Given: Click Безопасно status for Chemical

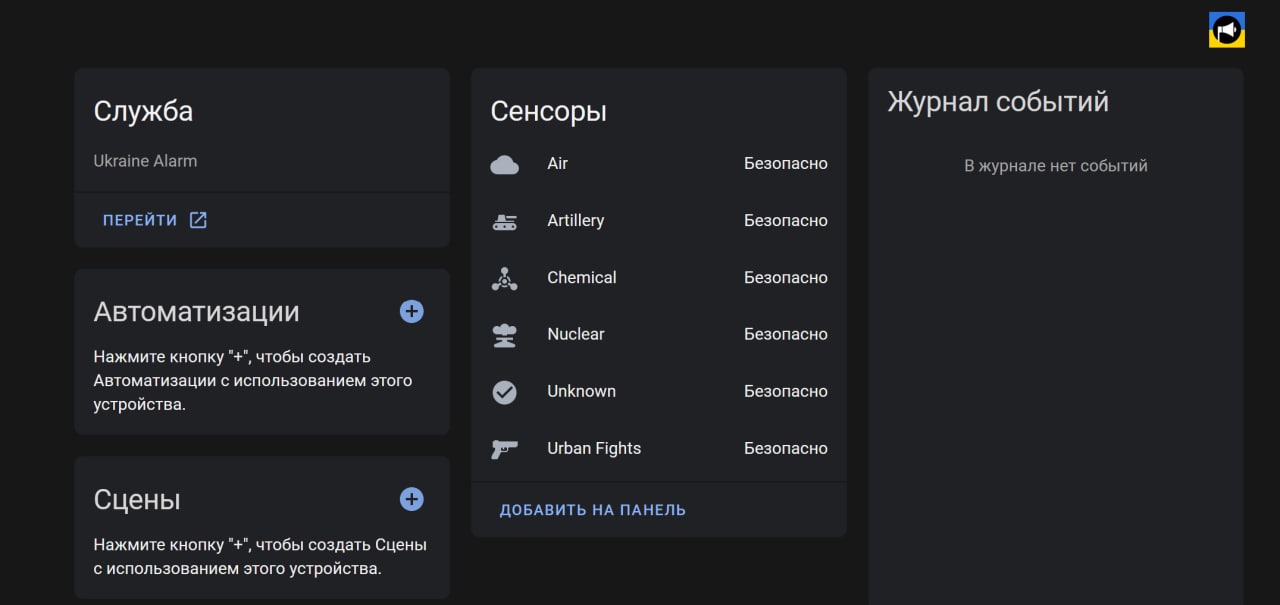Looking at the screenshot, I should tap(786, 278).
